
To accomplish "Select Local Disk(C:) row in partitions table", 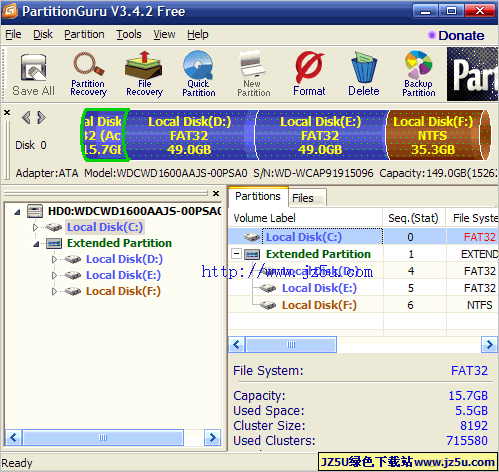I will [x=363, y=237].
